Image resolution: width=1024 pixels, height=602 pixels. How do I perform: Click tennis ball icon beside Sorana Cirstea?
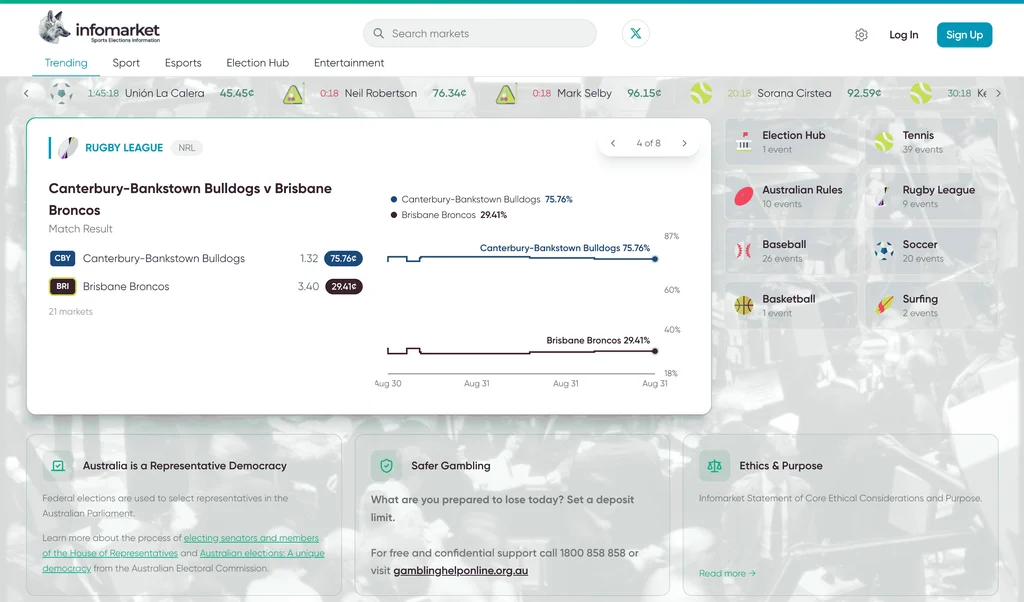(x=701, y=93)
